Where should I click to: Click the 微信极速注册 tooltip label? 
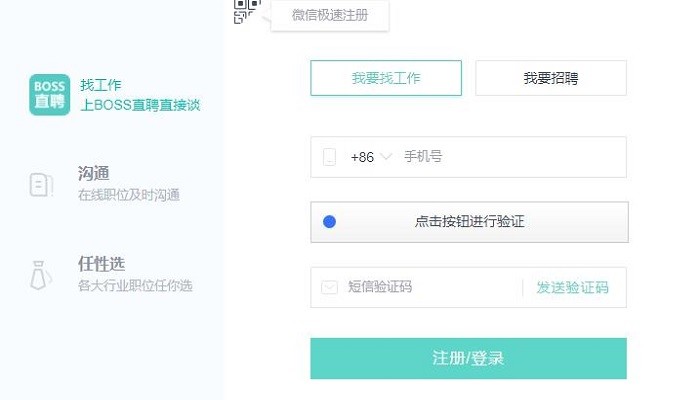coord(329,15)
